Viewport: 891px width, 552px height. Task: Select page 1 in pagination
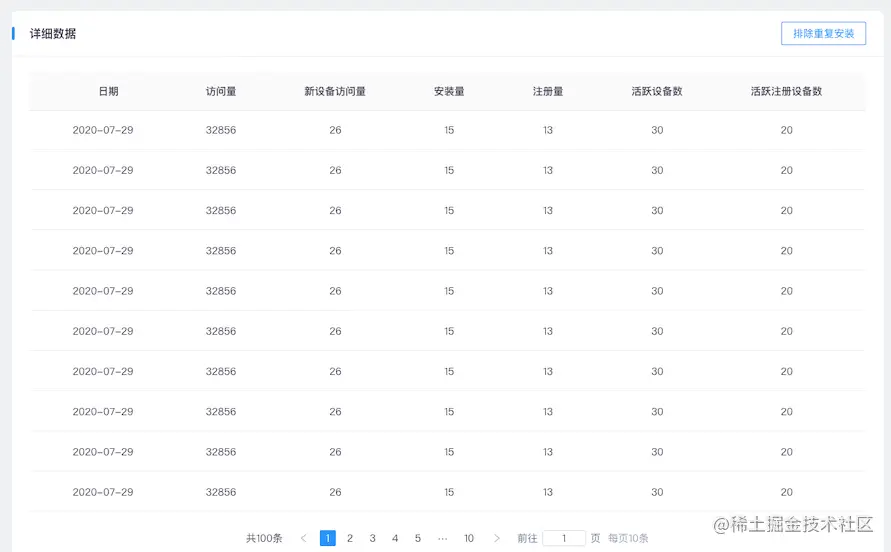328,538
